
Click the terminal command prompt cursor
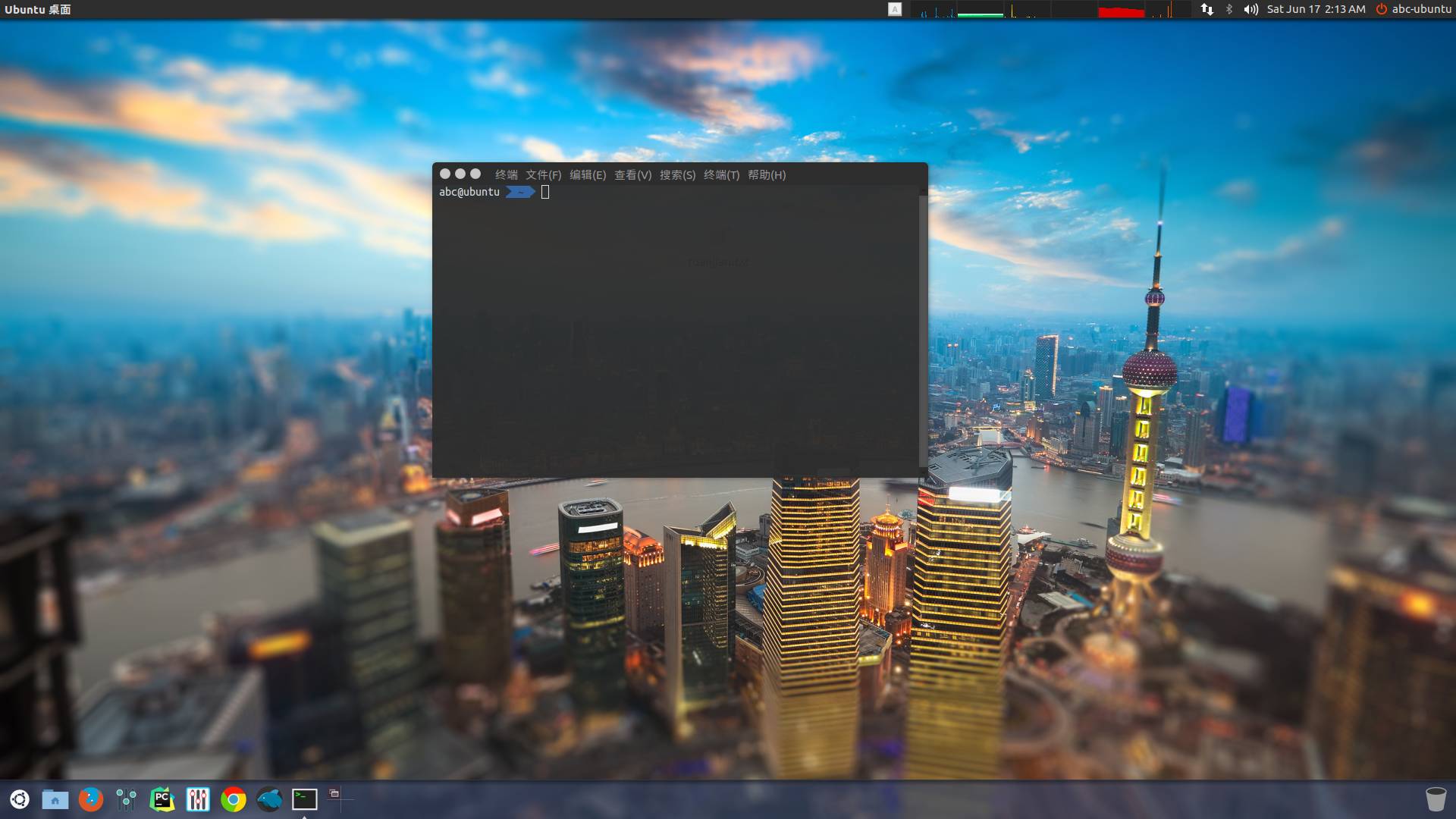545,192
